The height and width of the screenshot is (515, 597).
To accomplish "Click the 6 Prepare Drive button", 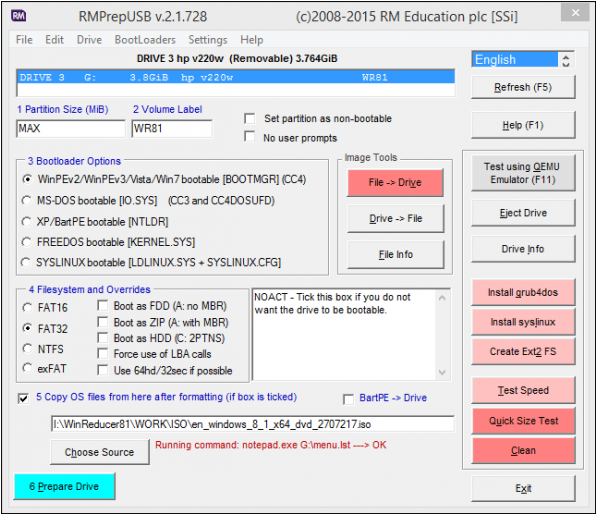I will tap(64, 486).
